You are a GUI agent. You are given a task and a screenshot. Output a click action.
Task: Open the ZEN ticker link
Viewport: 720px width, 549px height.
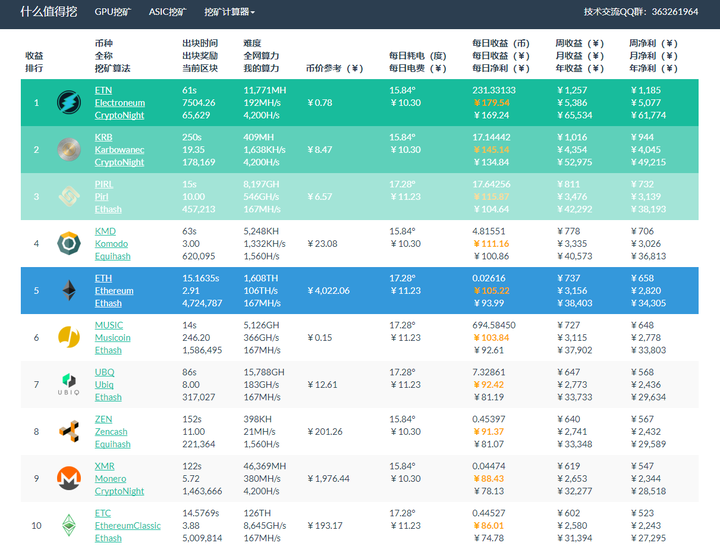[x=103, y=419]
